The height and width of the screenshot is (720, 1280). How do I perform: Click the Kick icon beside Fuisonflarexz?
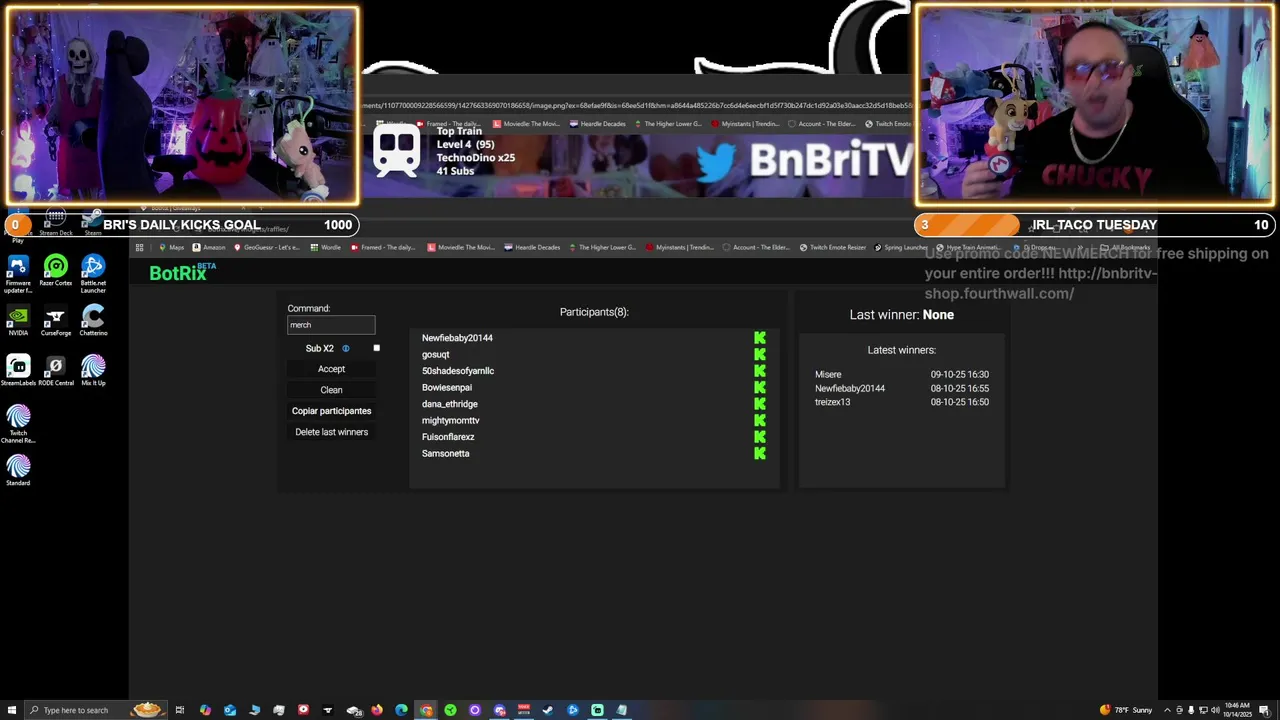click(x=760, y=437)
